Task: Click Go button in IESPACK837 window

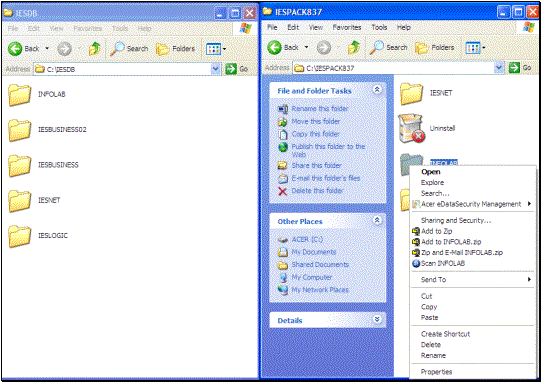Action: pyautogui.click(x=520, y=68)
